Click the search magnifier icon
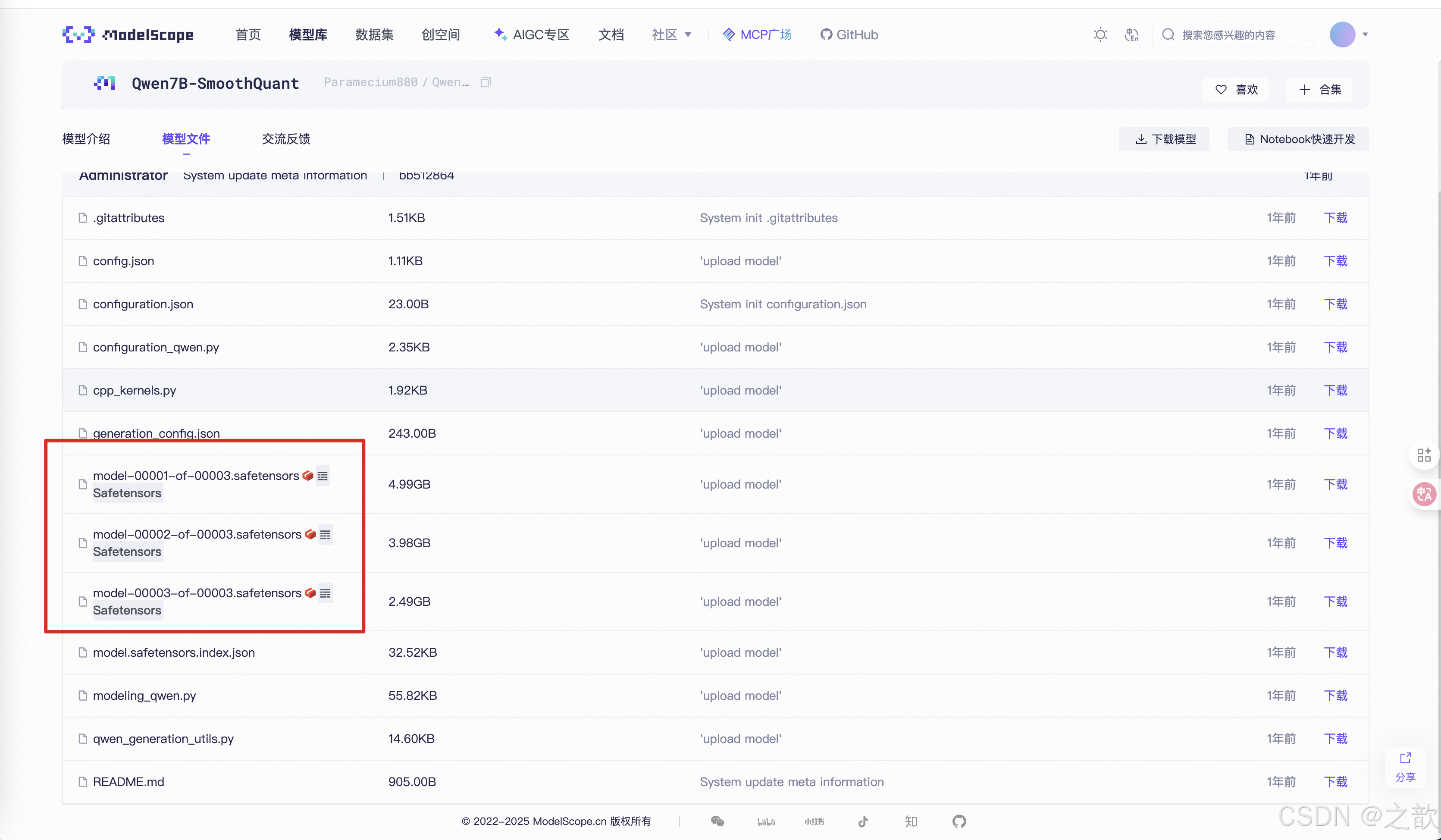 tap(1168, 34)
